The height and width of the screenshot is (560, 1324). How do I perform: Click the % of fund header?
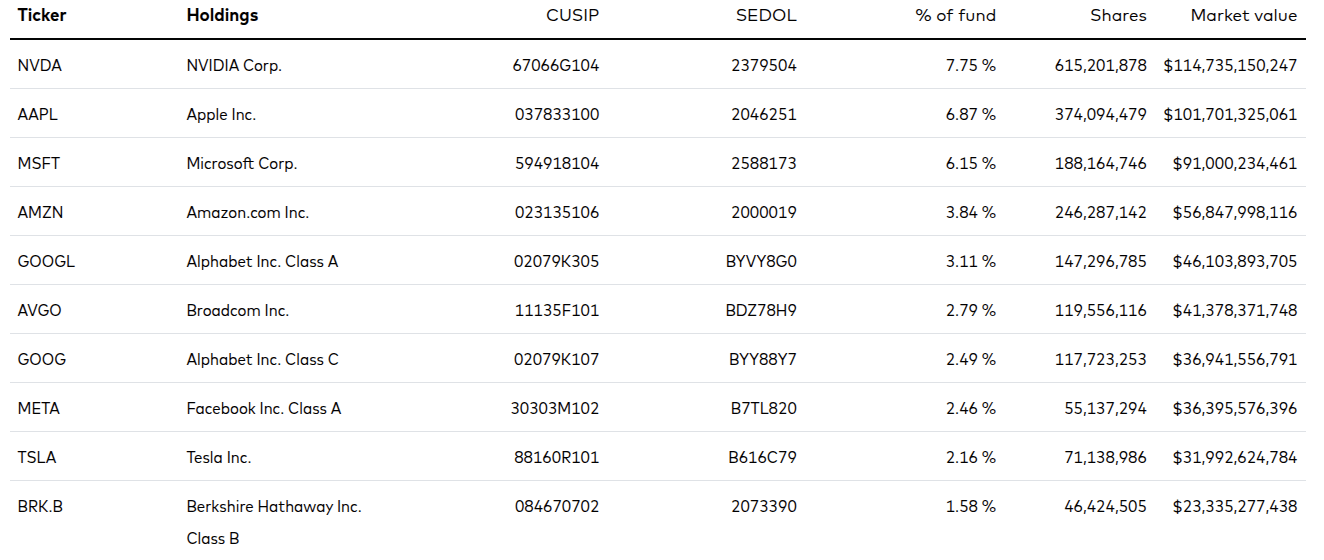click(x=955, y=16)
